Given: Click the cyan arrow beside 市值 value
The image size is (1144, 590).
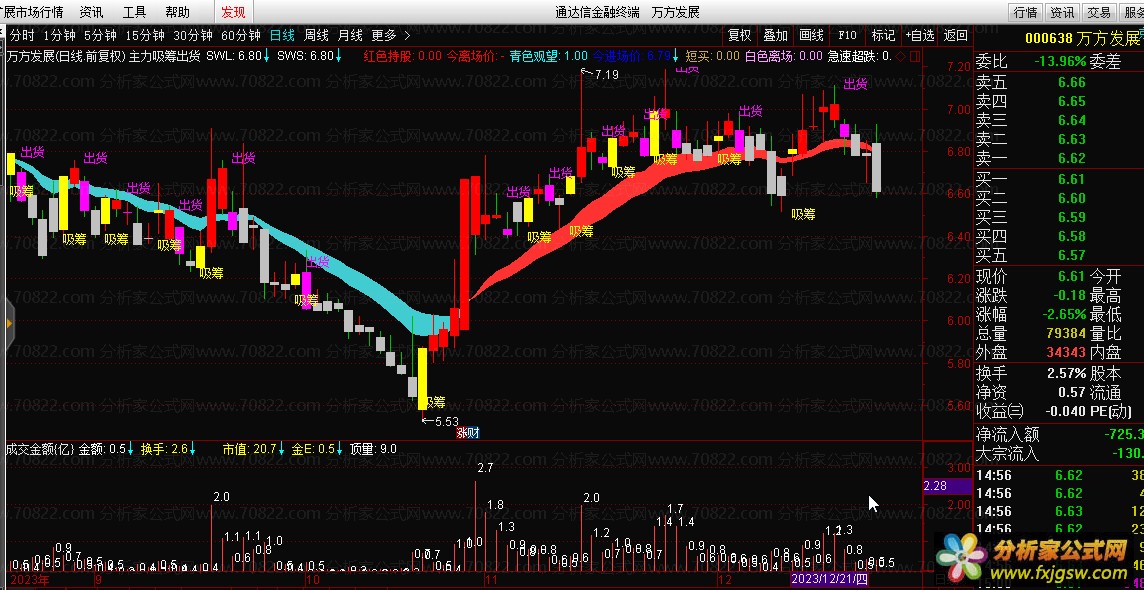Looking at the screenshot, I should (281, 449).
